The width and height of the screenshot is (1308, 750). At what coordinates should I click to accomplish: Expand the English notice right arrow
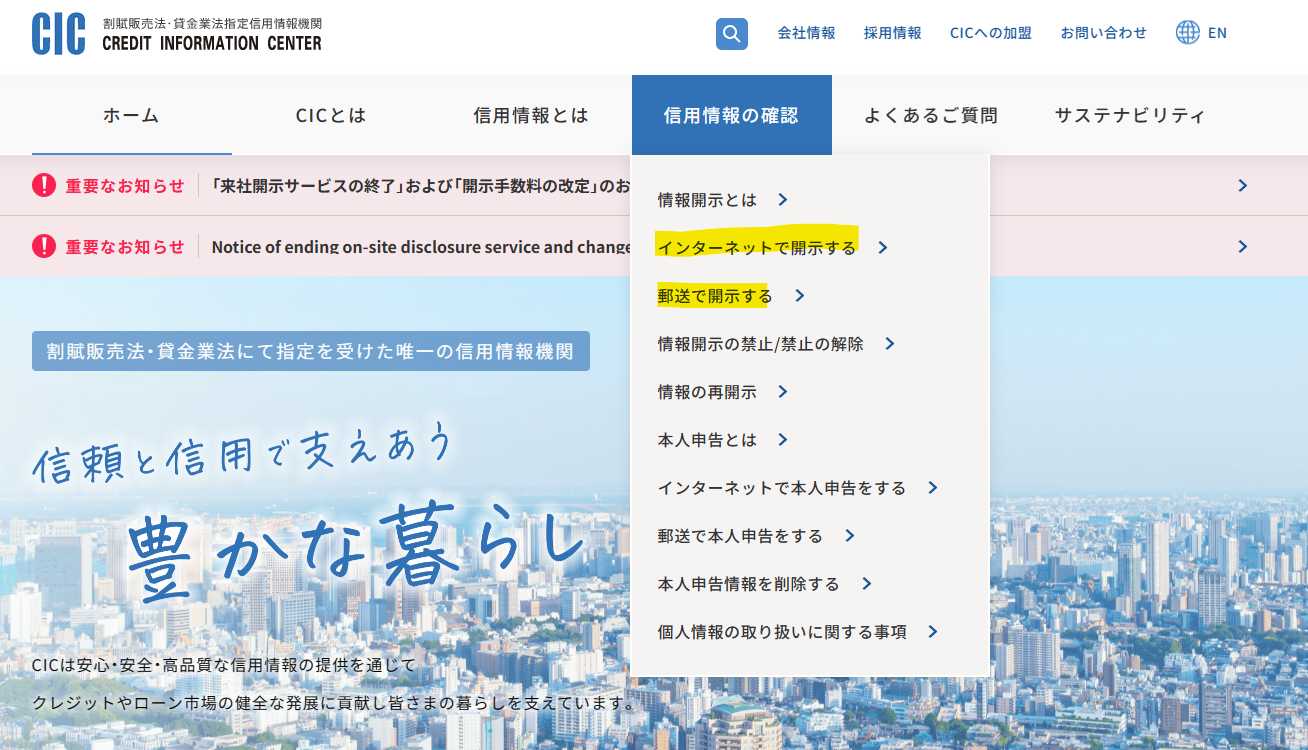(1242, 246)
